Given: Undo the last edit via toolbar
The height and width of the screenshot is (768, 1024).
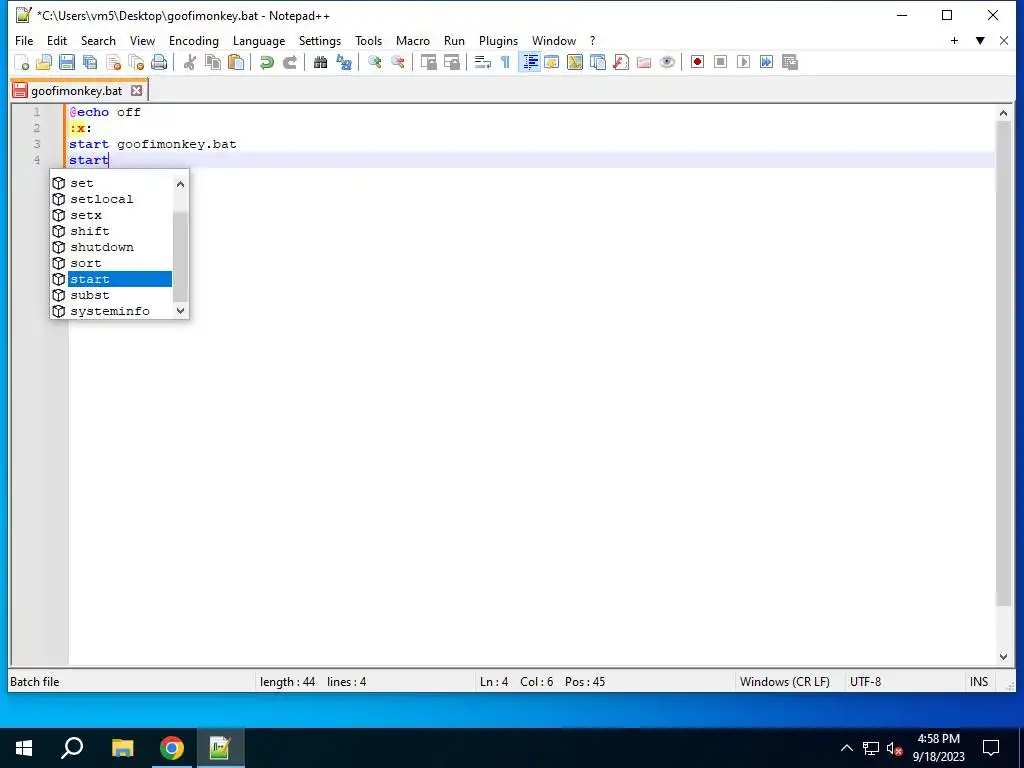Looking at the screenshot, I should pos(266,62).
